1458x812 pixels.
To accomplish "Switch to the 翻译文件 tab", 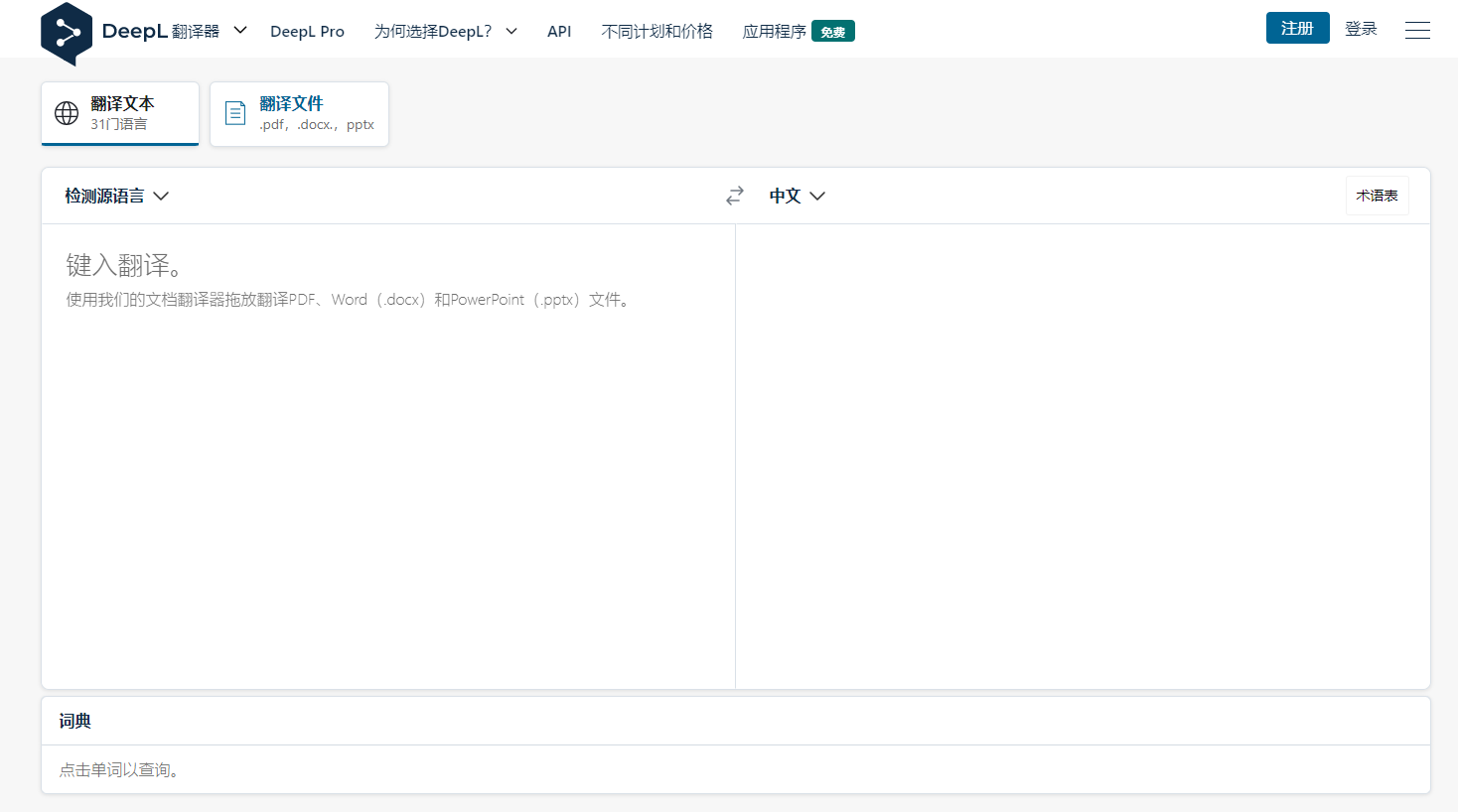I will click(299, 113).
